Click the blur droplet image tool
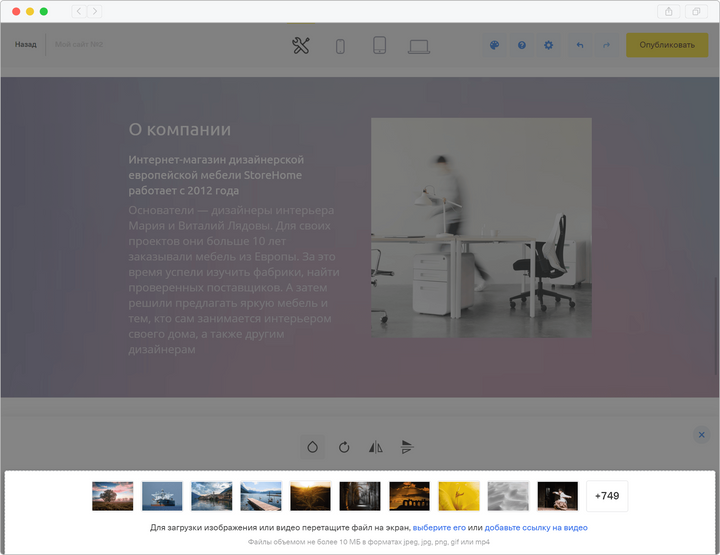720x555 pixels. point(312,447)
